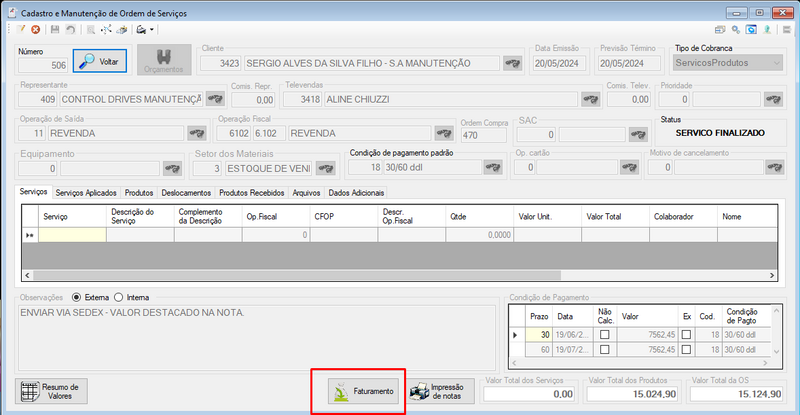
Task: Click the edit record pencil icon in toolbar
Action: 21,30
